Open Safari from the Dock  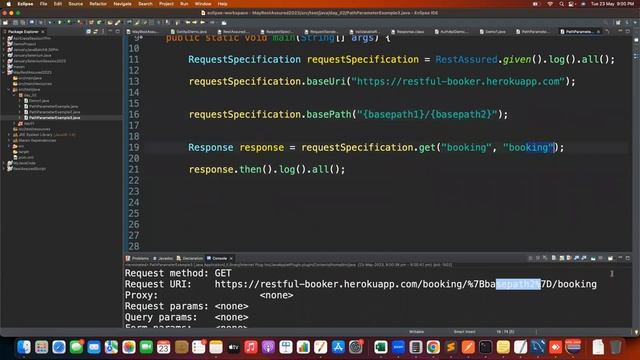[x=59, y=347]
